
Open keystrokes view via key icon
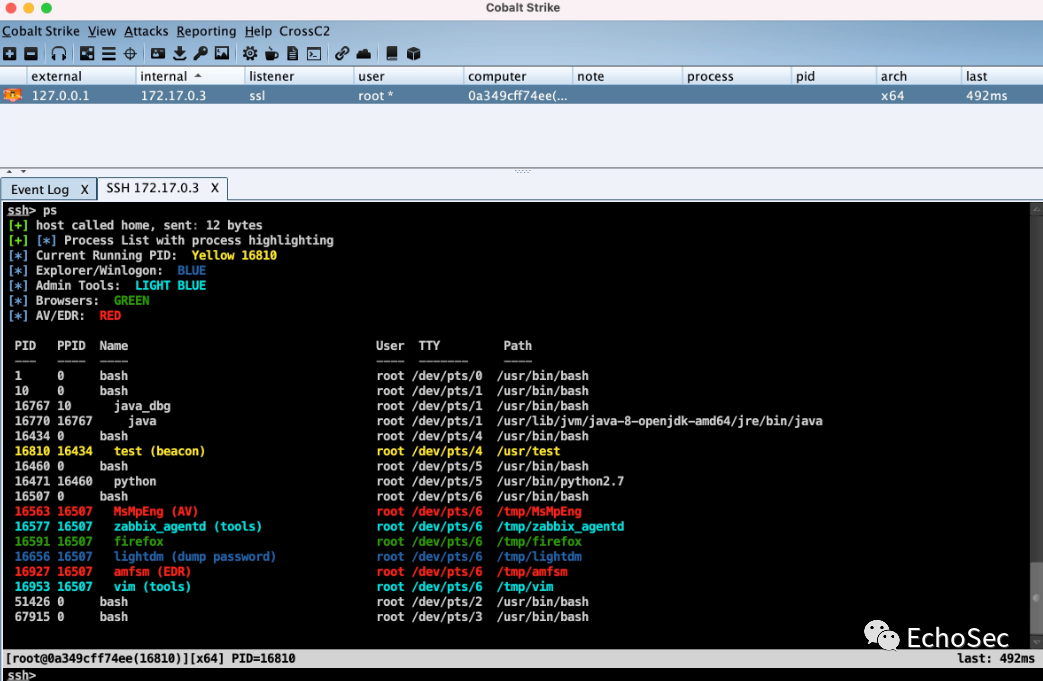200,54
